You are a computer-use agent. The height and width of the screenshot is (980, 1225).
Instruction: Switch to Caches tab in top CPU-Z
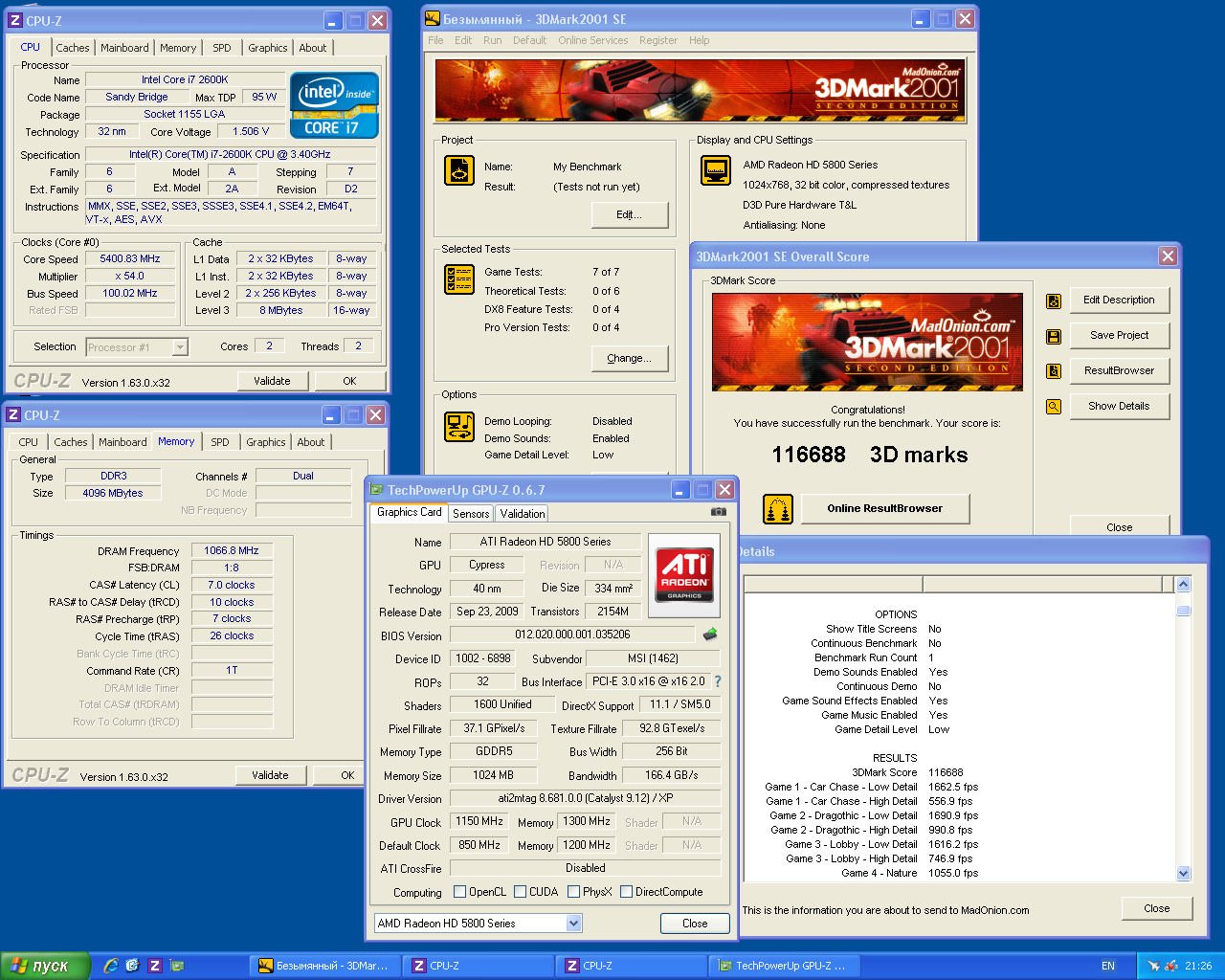72,48
